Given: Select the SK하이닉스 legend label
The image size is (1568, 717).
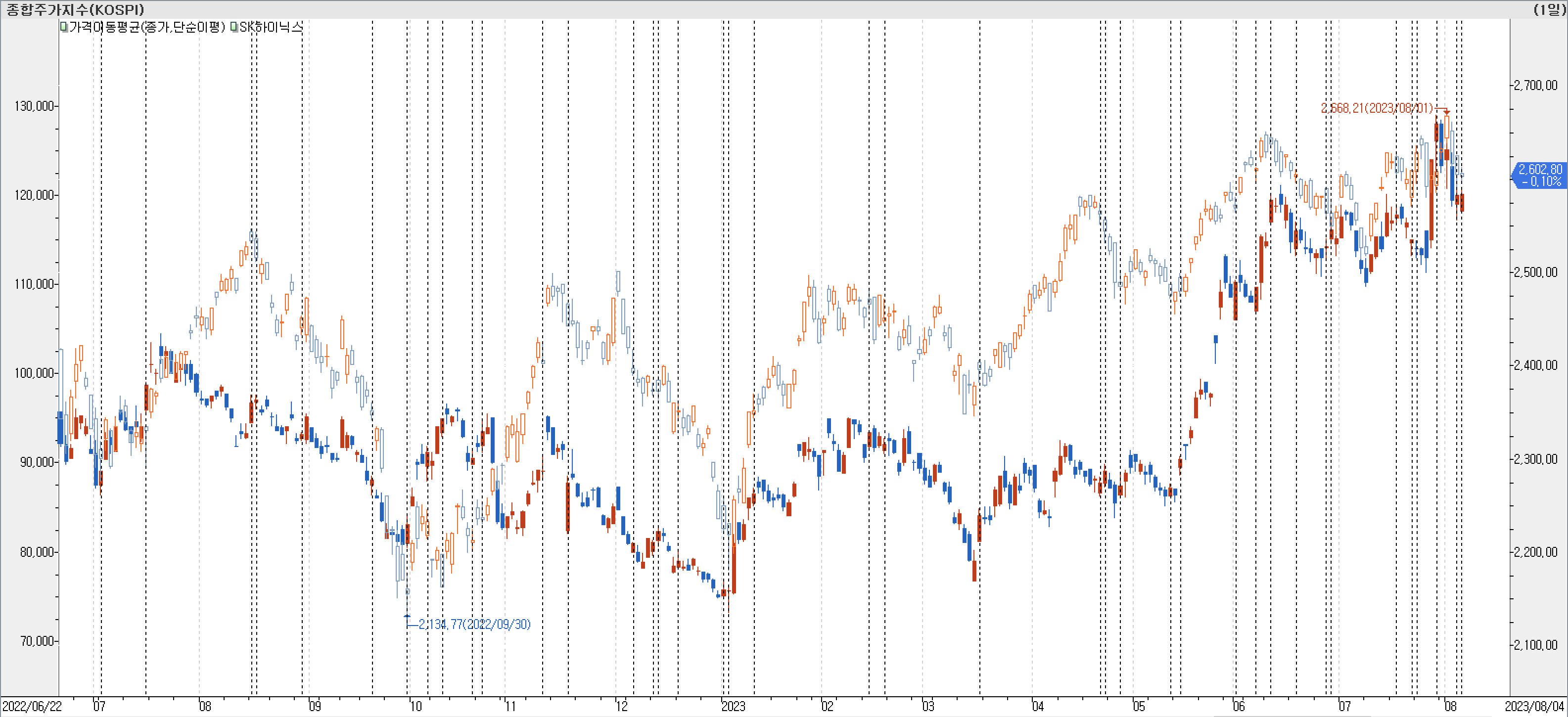Looking at the screenshot, I should (271, 27).
